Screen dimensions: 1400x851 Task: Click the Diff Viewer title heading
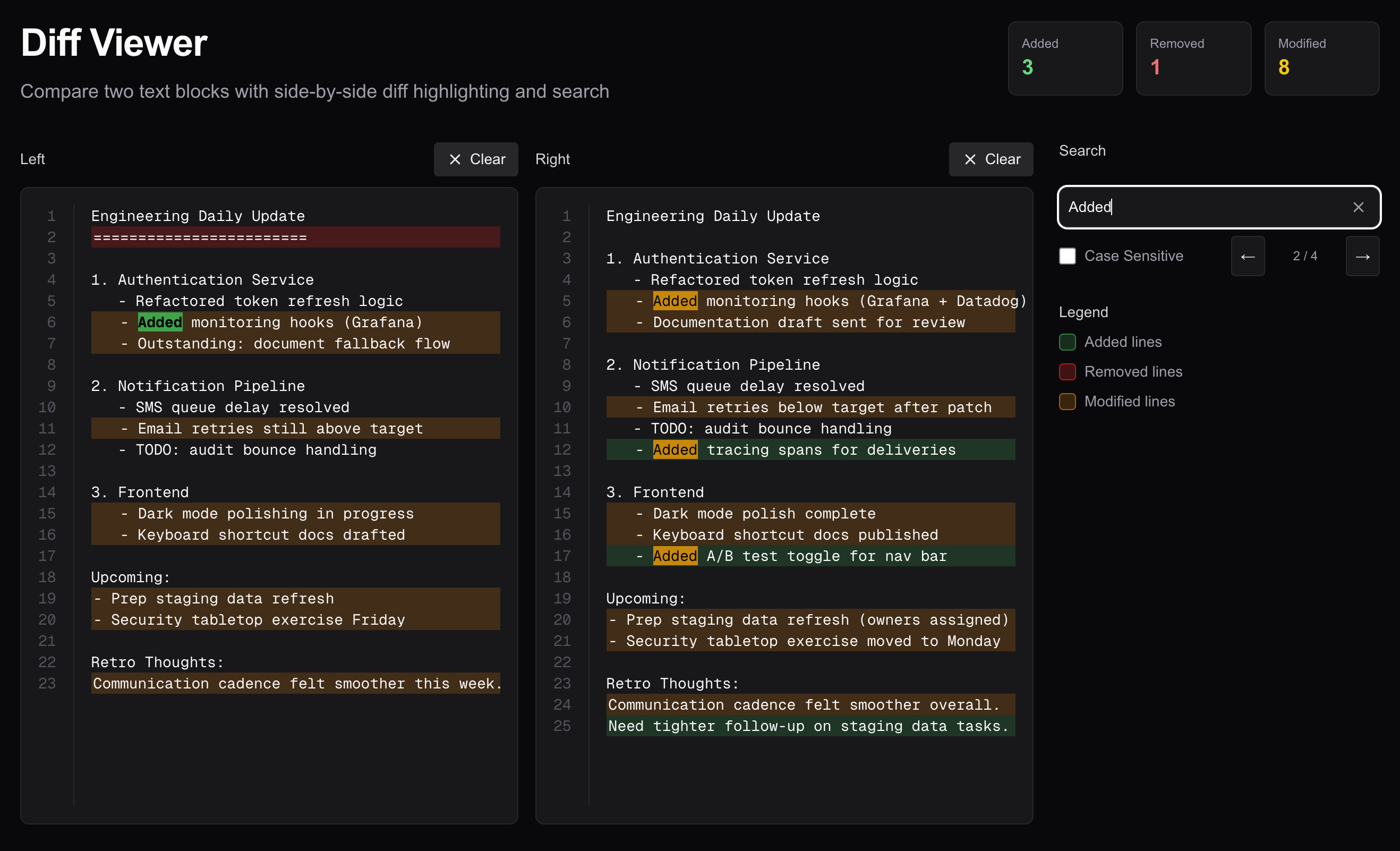pos(113,41)
